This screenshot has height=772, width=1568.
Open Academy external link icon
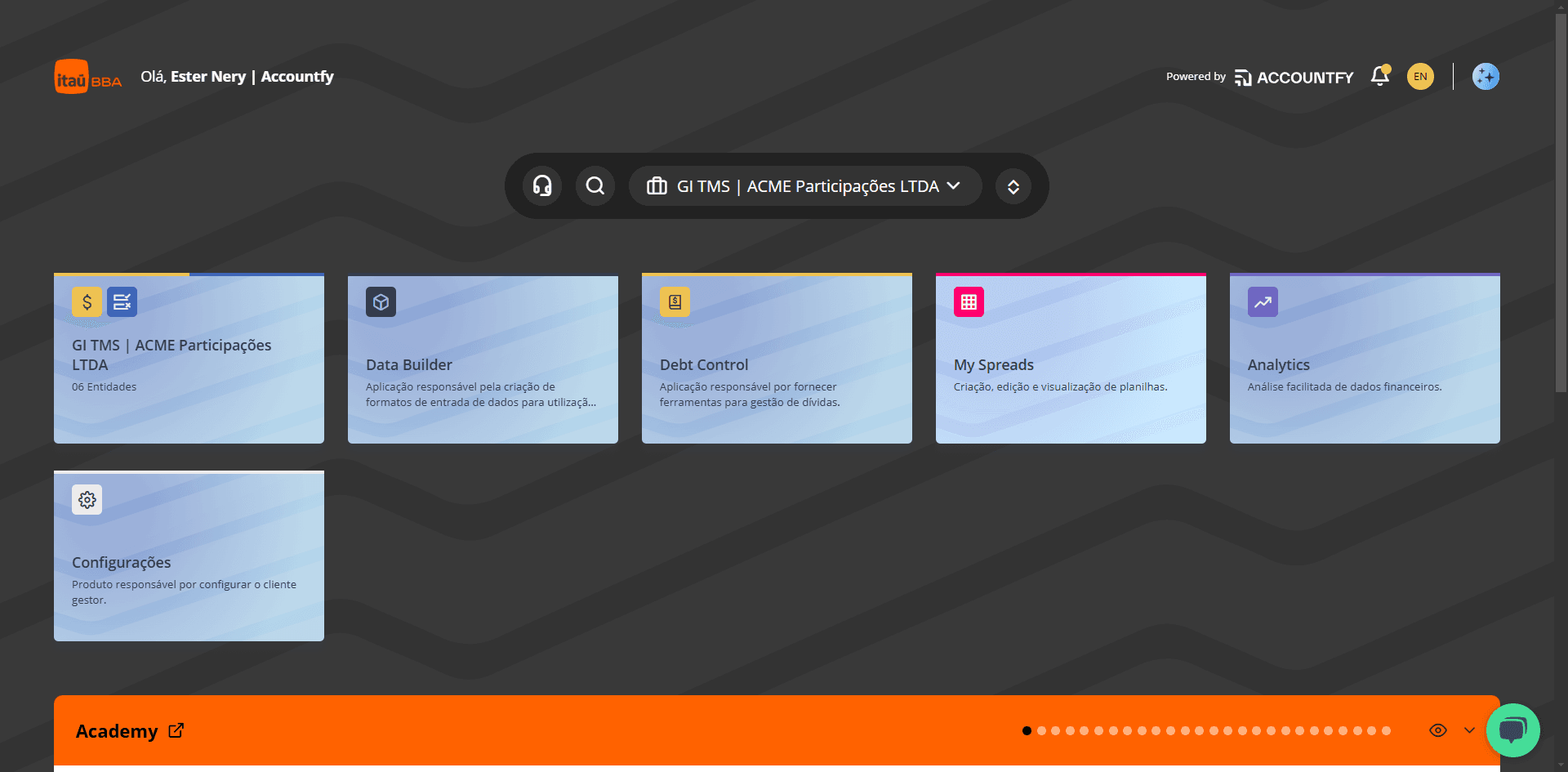click(x=176, y=730)
